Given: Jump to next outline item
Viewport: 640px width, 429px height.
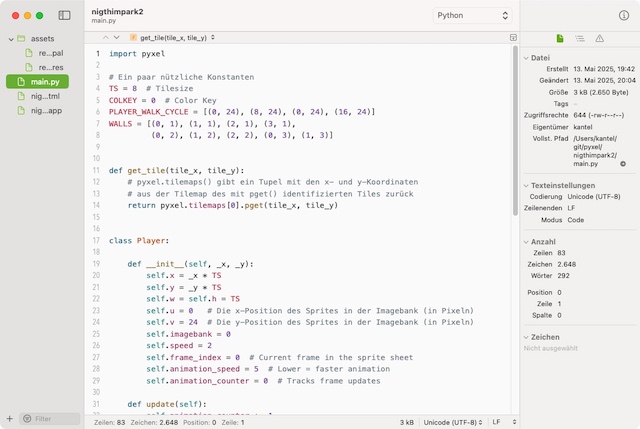Looking at the screenshot, I should click(x=117, y=37).
